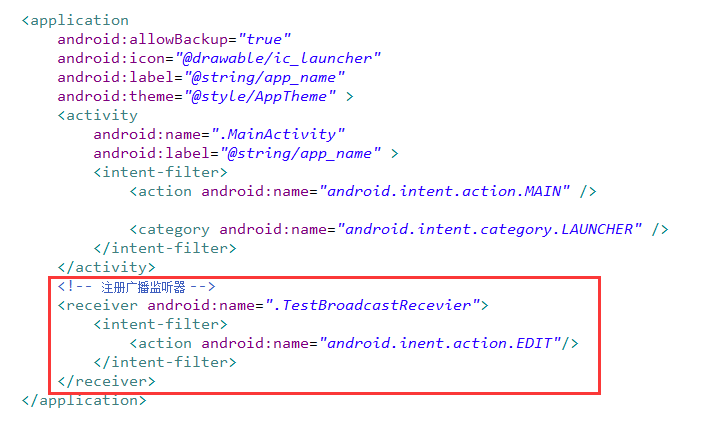This screenshot has height=428, width=719.
Task: Click the ".MainActivity" name value
Action: 278,134
